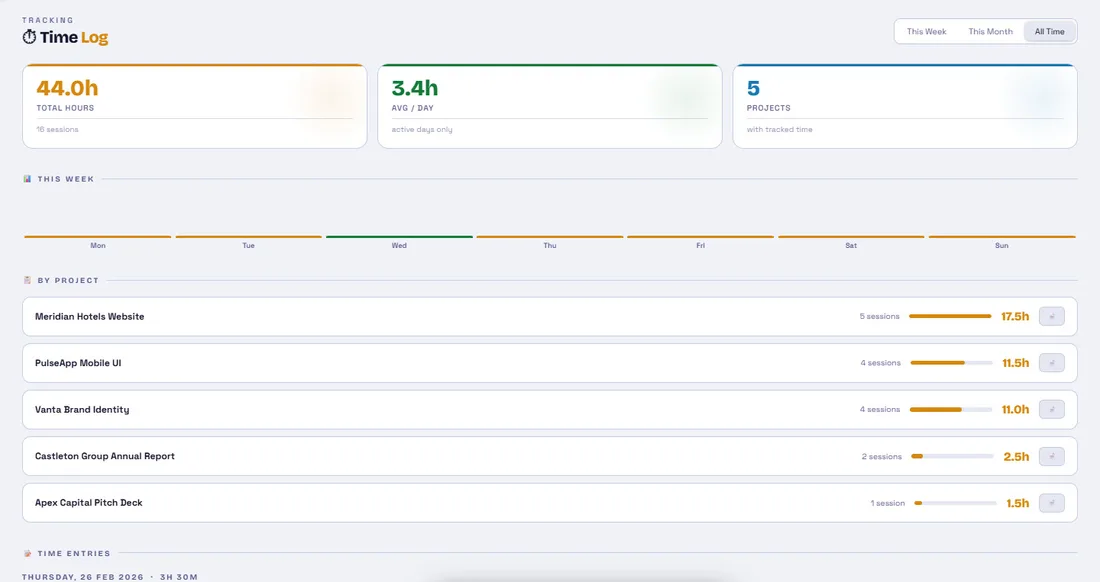Click Meridian Hotels Website's hours progress bar
Image resolution: width=1100 pixels, height=582 pixels.
pyautogui.click(x=950, y=315)
